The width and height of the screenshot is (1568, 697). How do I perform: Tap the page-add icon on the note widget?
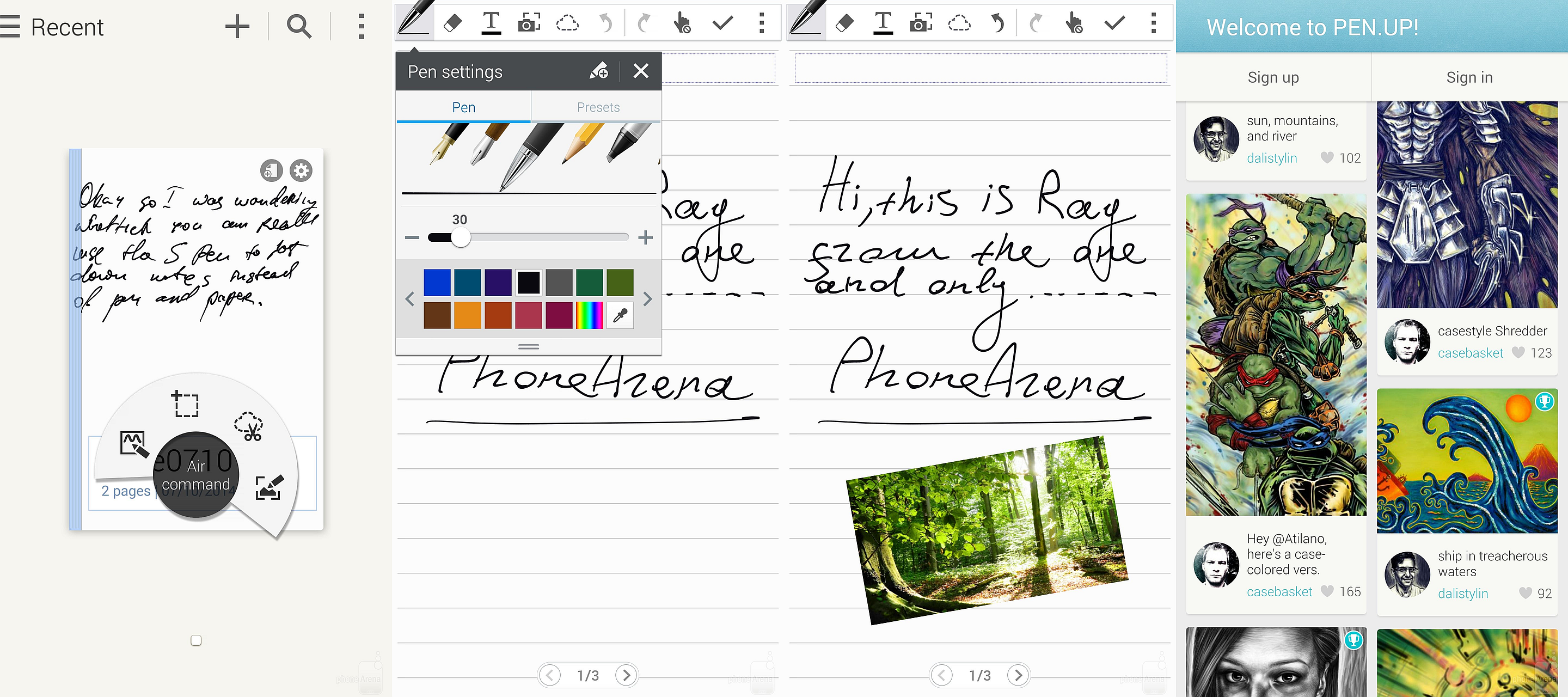click(272, 170)
